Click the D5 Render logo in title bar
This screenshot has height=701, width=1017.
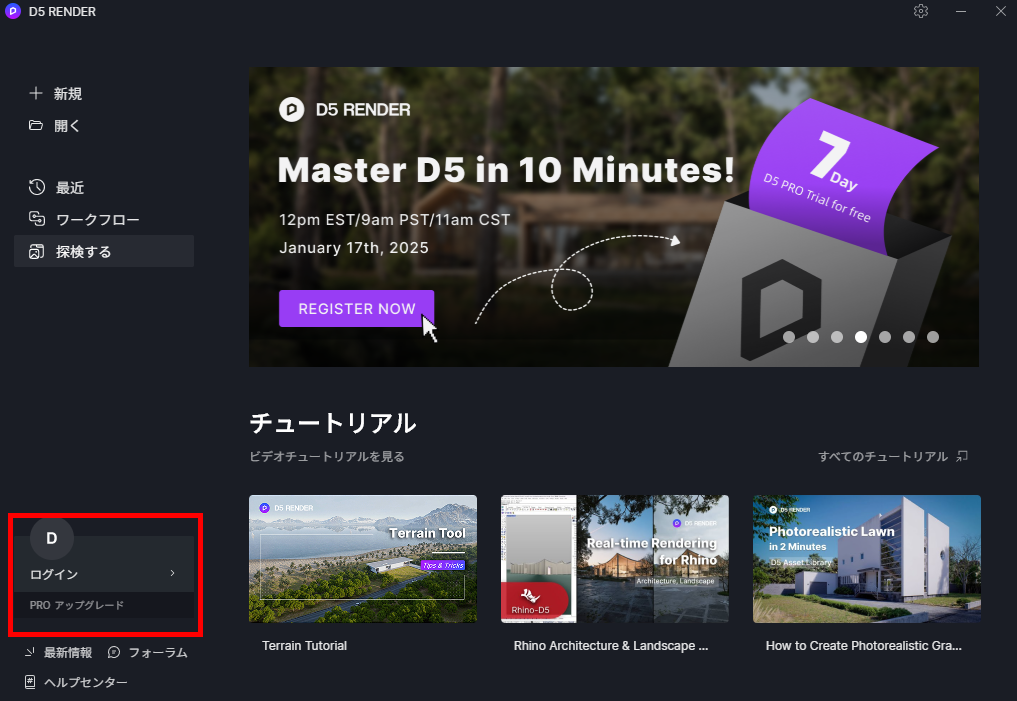(x=12, y=12)
